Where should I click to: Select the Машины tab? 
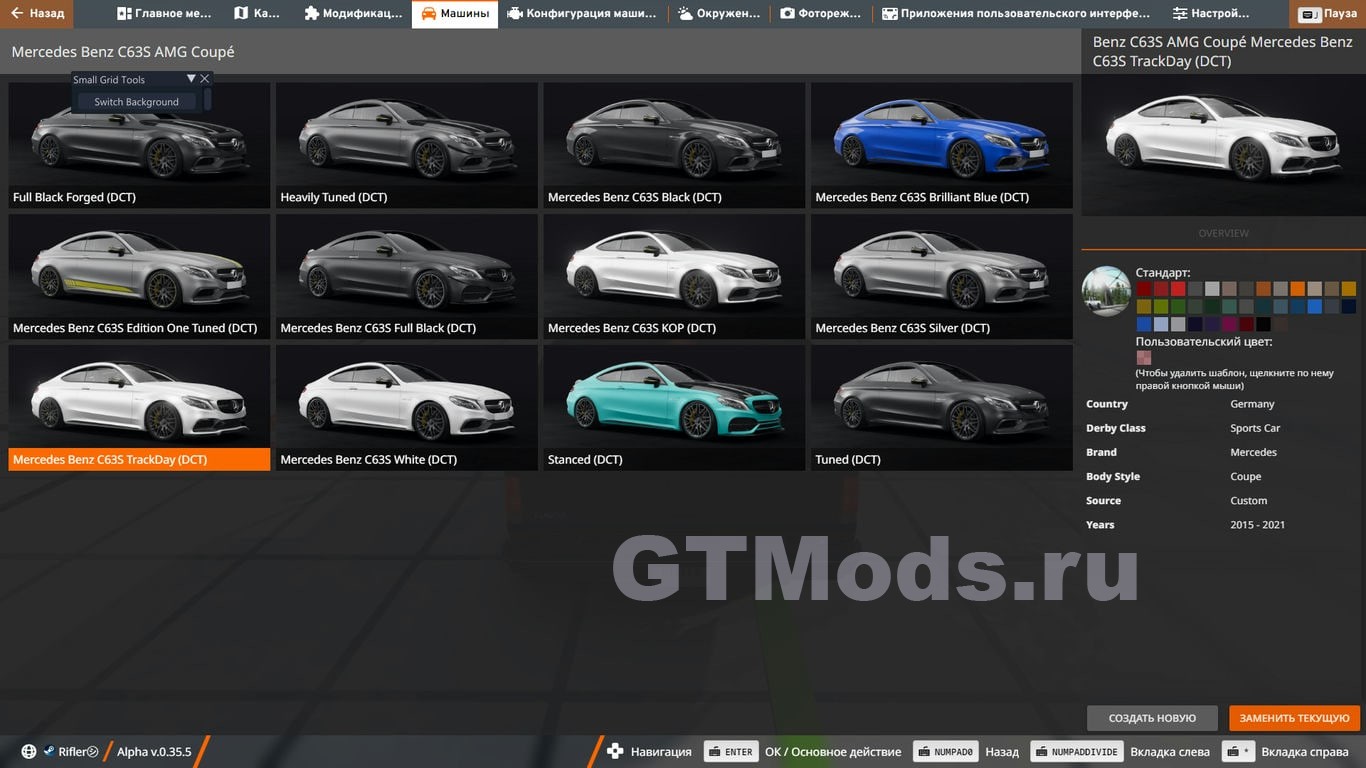(x=454, y=14)
